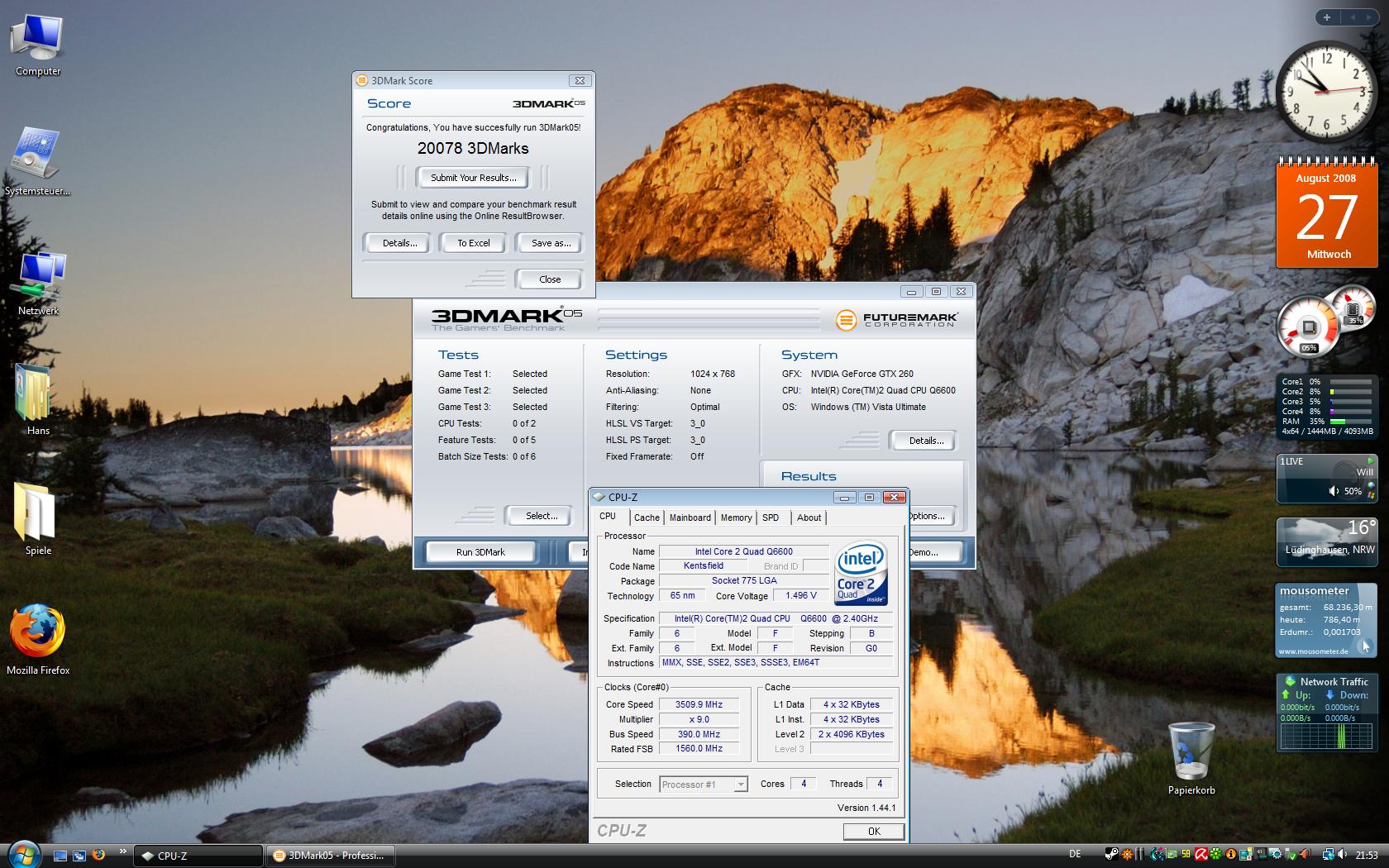Click the DE language bar indicator
The width and height of the screenshot is (1389, 868).
coord(1075,854)
